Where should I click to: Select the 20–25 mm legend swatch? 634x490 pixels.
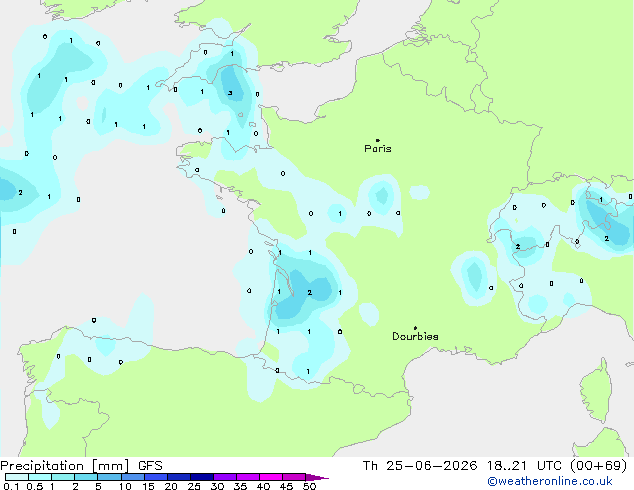[179, 477]
